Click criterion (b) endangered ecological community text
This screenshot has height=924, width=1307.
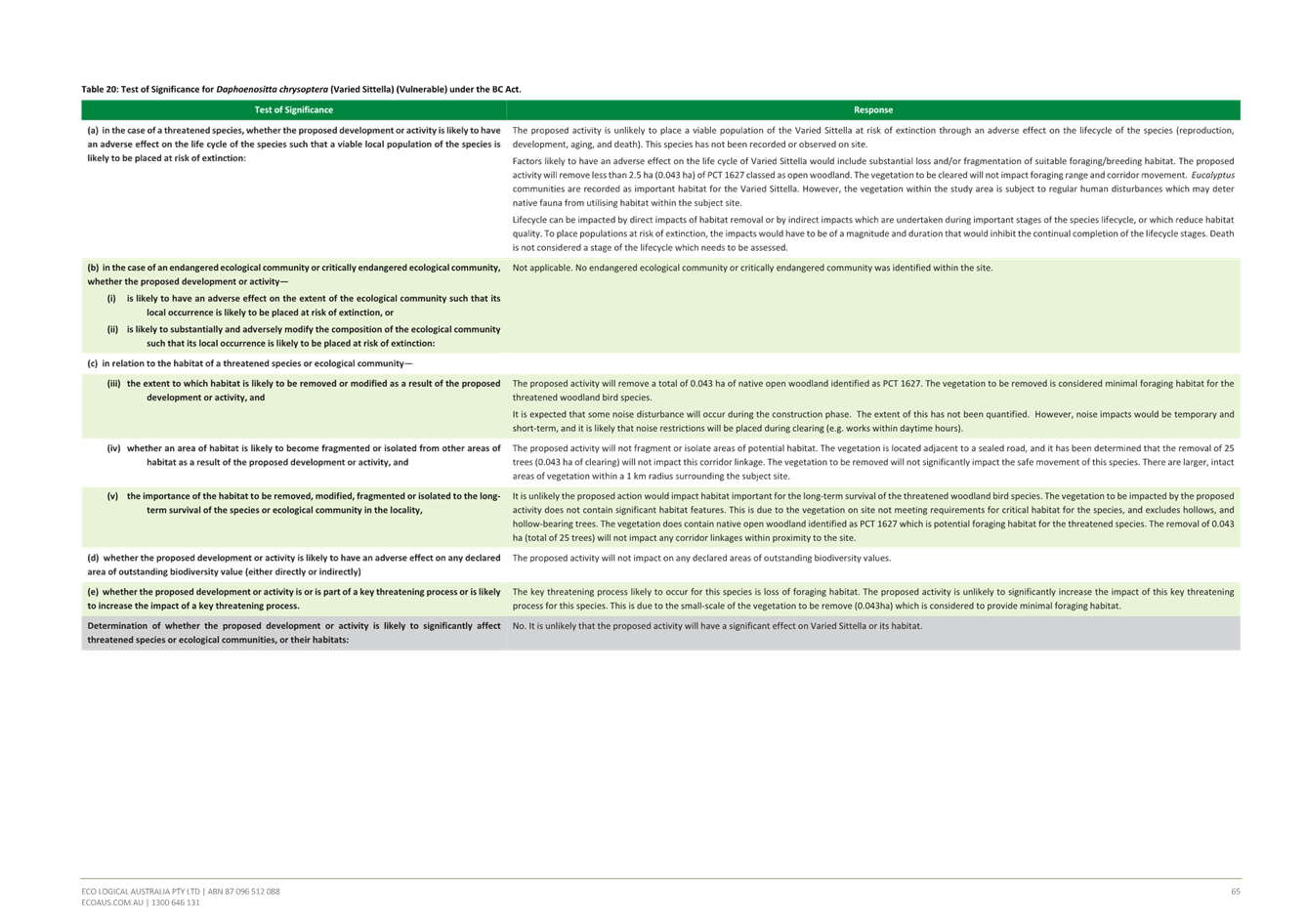[x=293, y=274]
